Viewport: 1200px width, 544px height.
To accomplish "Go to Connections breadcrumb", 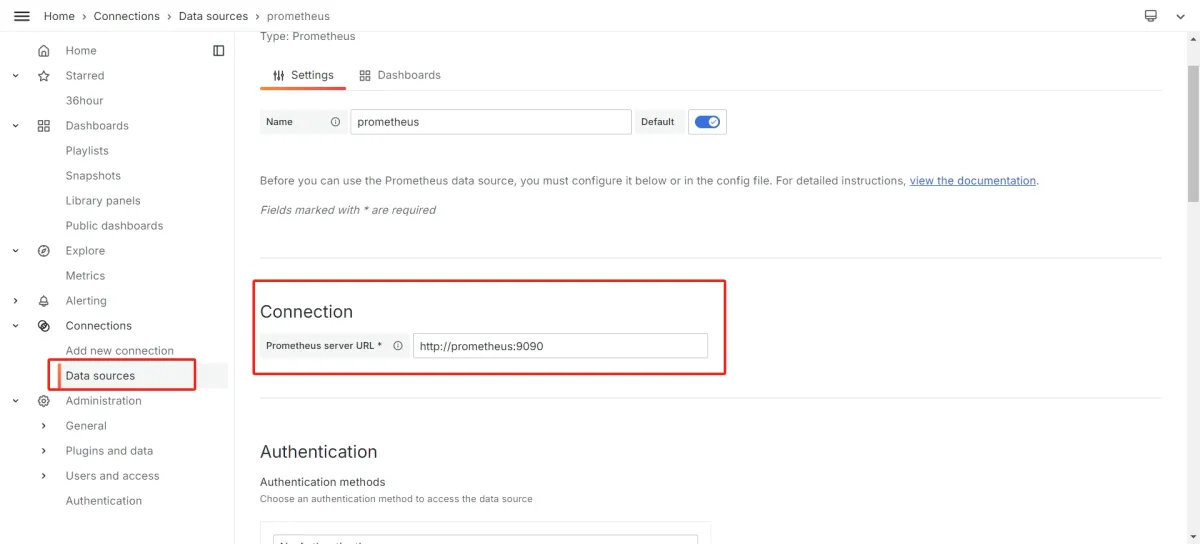I will [126, 16].
